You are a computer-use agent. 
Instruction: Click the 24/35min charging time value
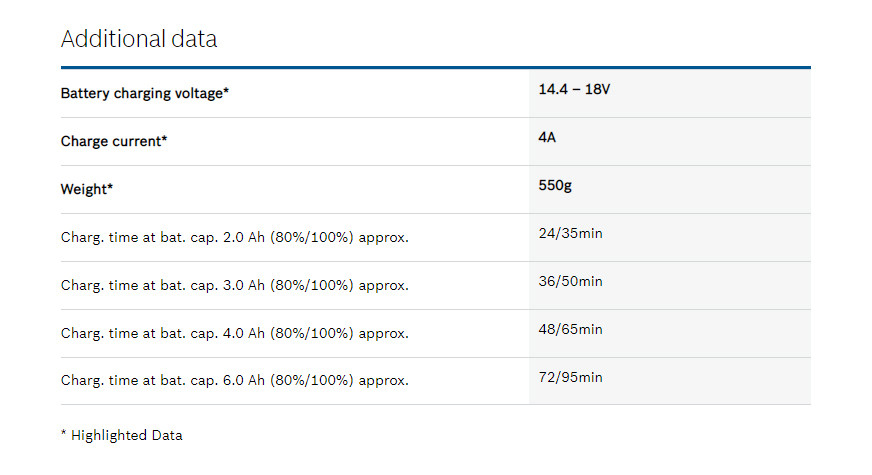point(570,233)
